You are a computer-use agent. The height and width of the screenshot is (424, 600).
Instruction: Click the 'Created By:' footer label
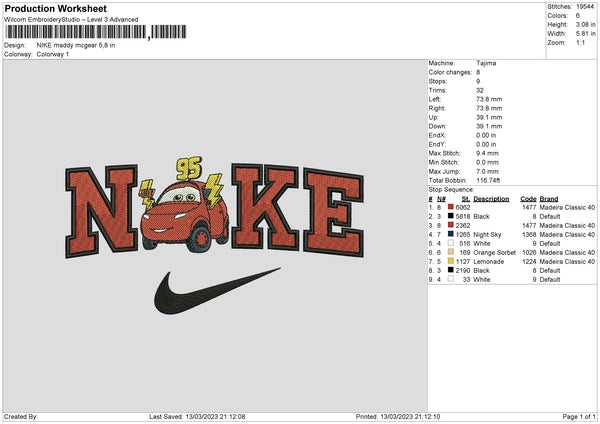point(21,416)
